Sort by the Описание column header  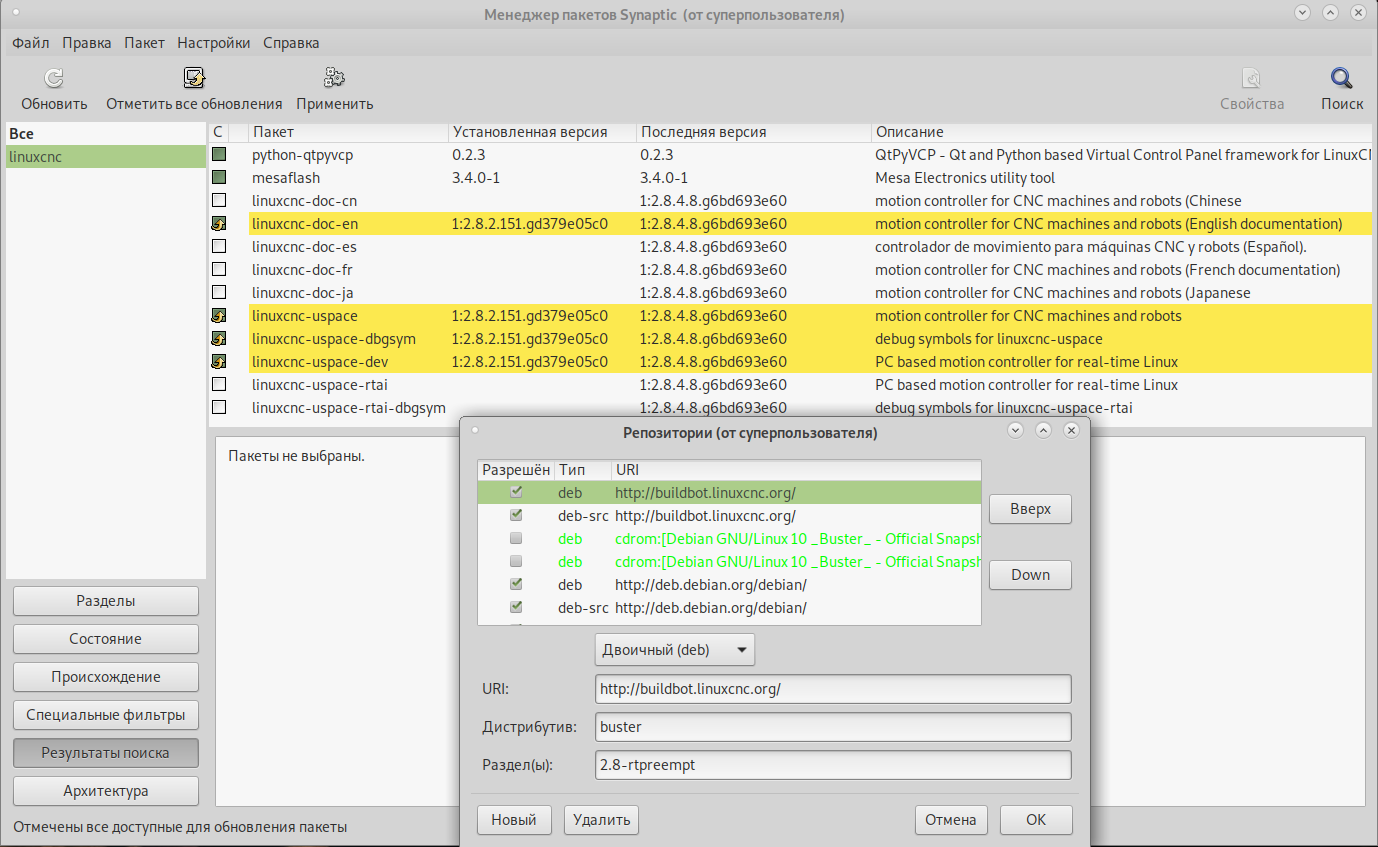(1121, 132)
